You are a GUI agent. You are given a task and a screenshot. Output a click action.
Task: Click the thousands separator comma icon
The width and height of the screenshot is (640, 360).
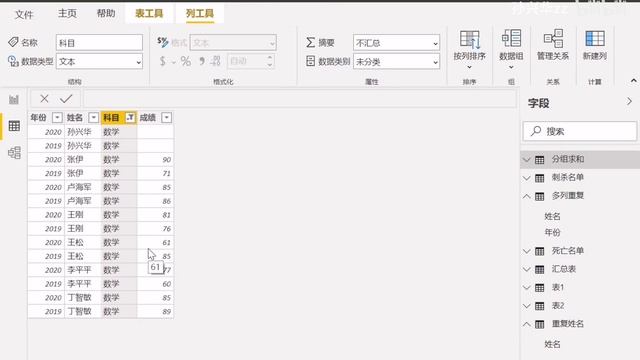[202, 62]
